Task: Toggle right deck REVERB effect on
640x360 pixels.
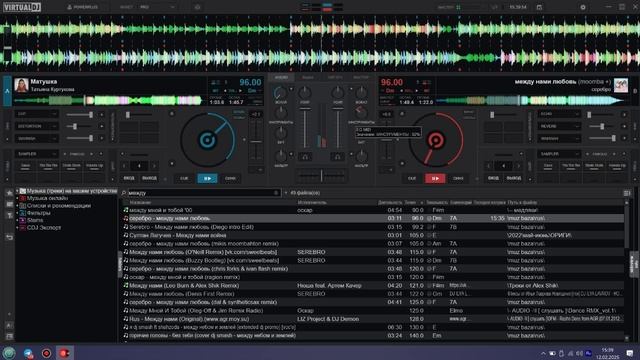Action: [x=624, y=127]
